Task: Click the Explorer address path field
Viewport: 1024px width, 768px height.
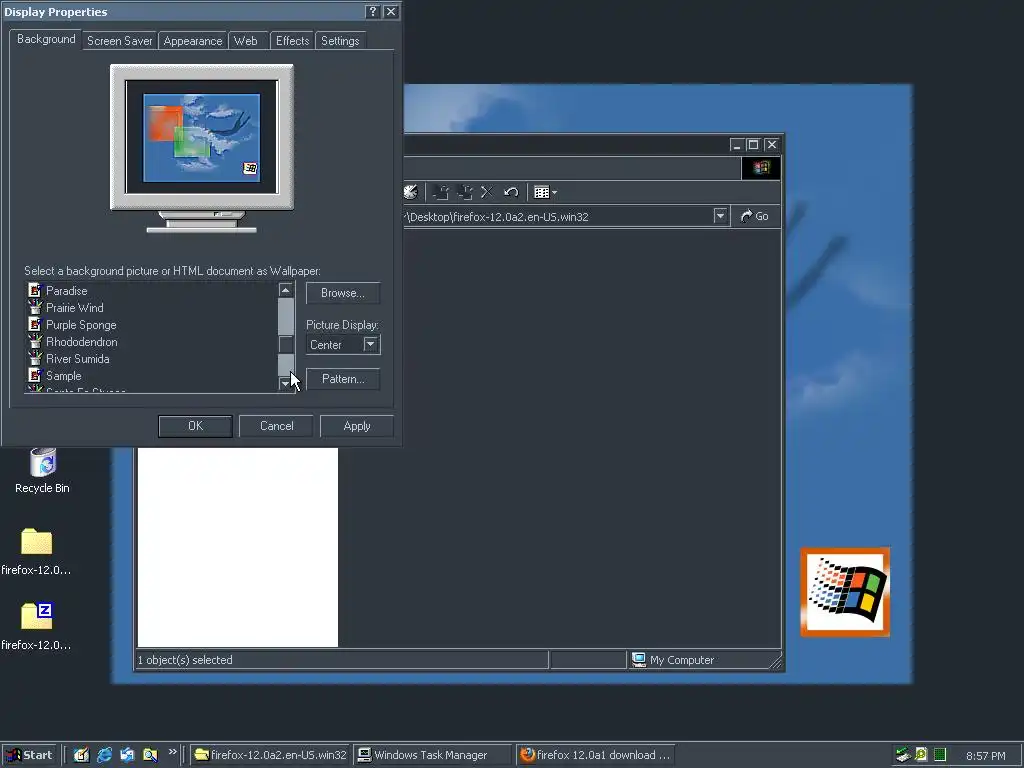Action: click(x=558, y=216)
